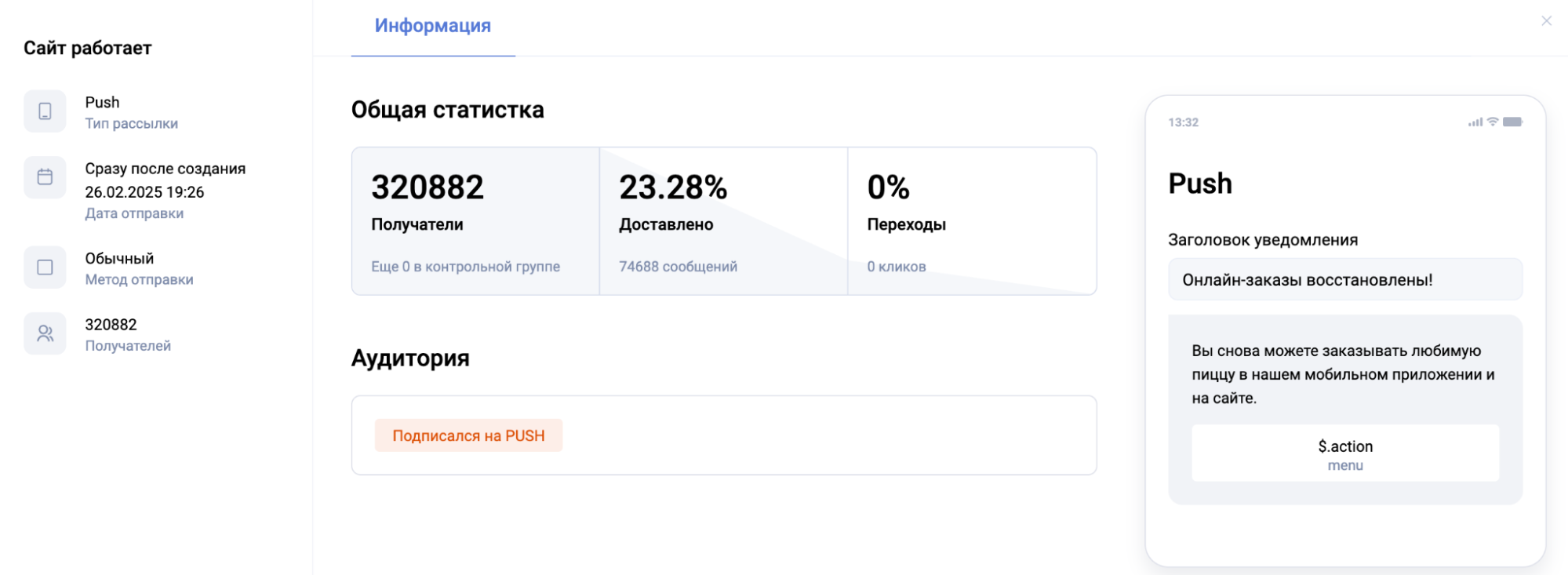Click the calendar icon for send date
The image size is (1568, 575).
pyautogui.click(x=45, y=177)
